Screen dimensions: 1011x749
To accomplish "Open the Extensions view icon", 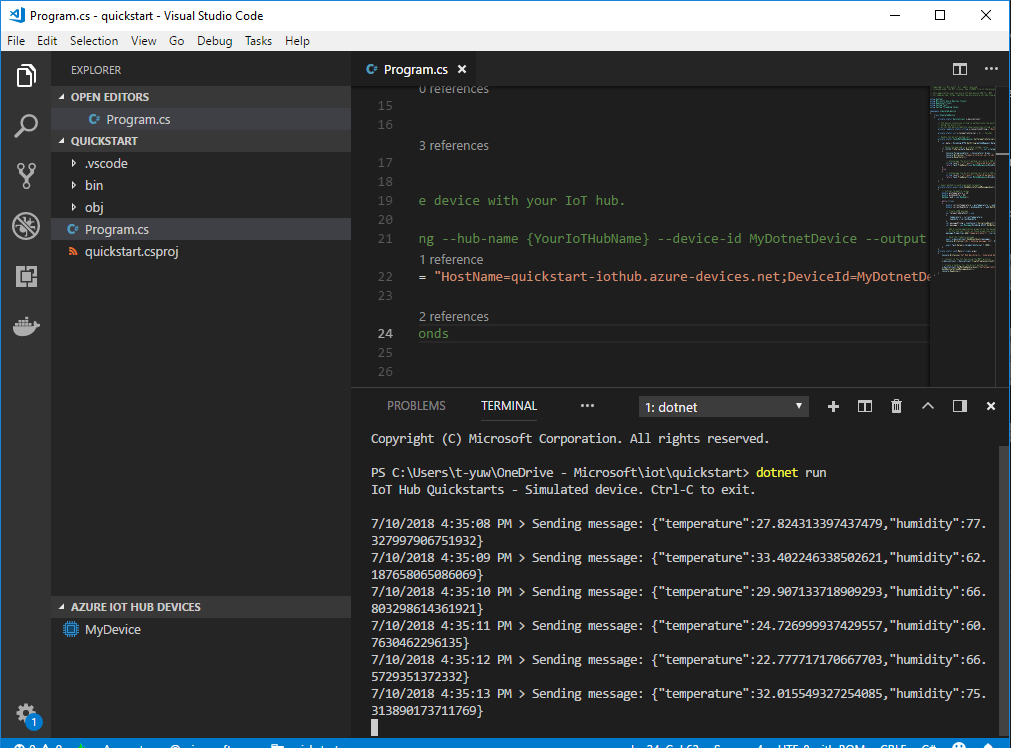I will tap(26, 276).
